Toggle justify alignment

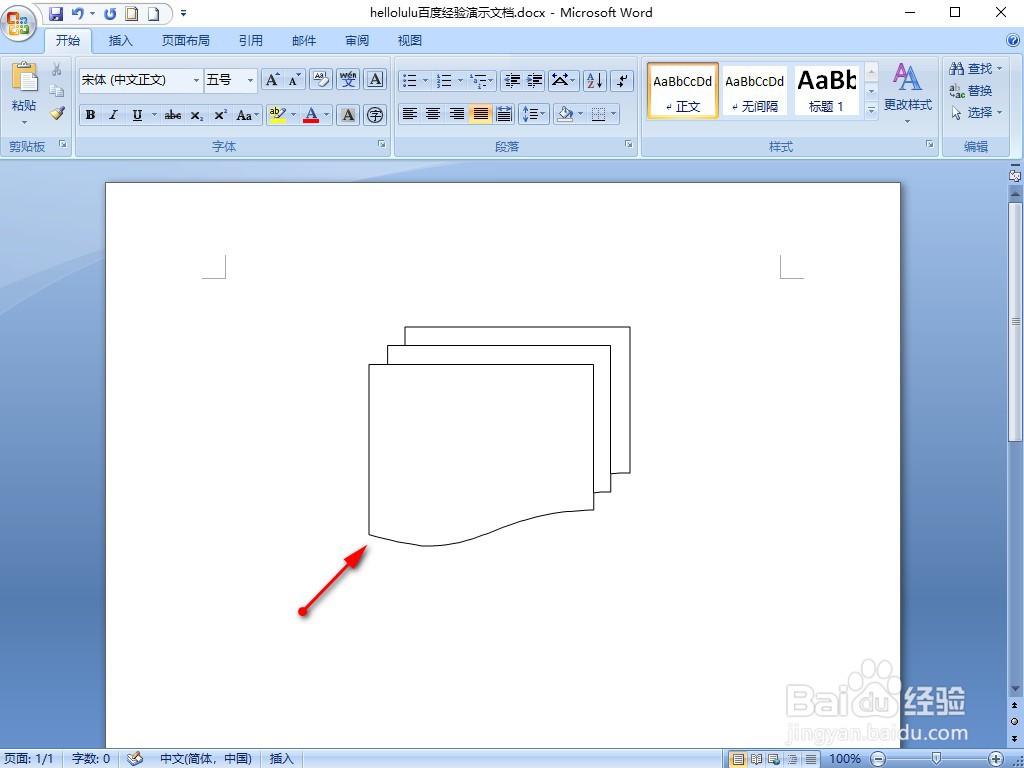[x=480, y=114]
